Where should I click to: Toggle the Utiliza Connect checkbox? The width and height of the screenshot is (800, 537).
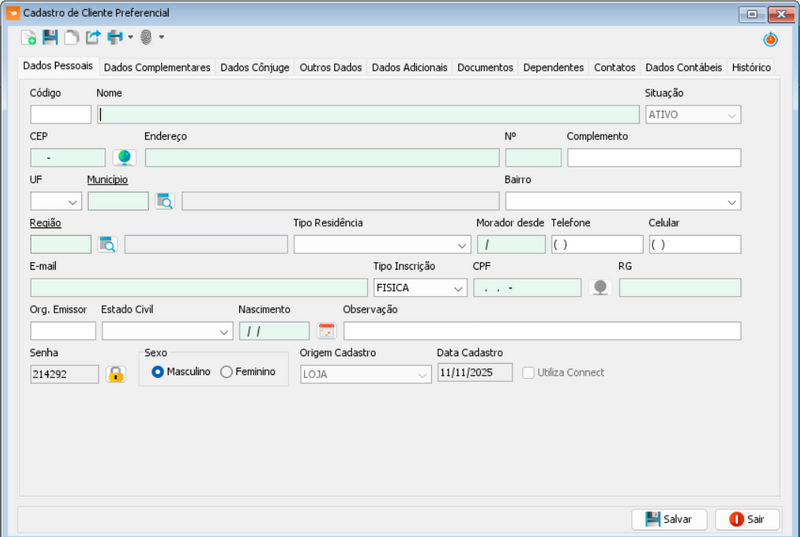[529, 373]
